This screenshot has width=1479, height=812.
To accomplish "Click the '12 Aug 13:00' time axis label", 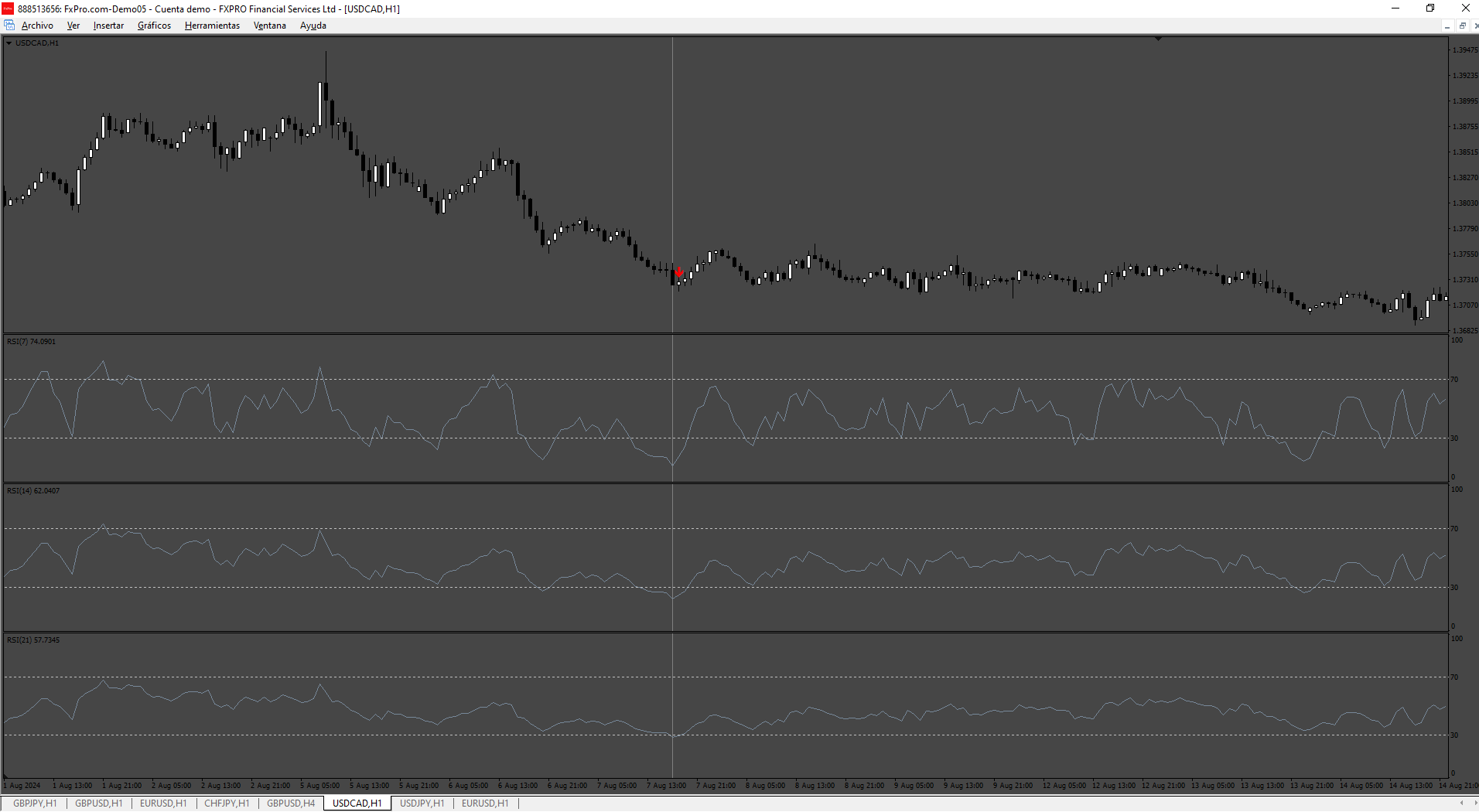I will (1114, 786).
